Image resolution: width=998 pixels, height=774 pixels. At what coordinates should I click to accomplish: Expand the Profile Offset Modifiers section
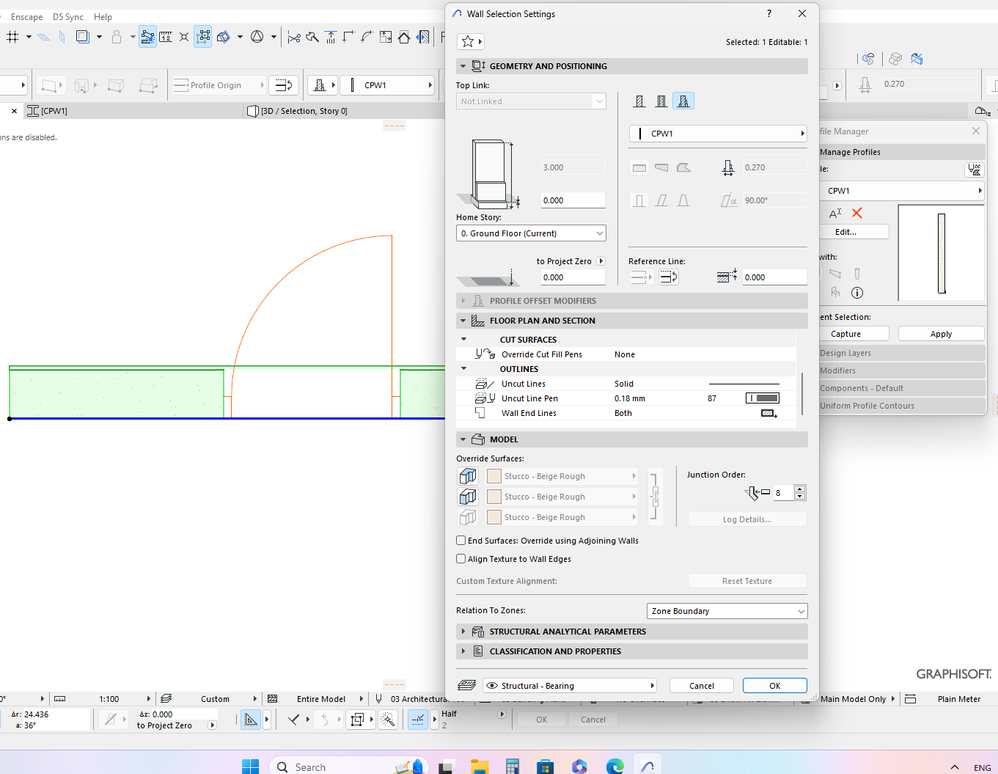pos(463,301)
